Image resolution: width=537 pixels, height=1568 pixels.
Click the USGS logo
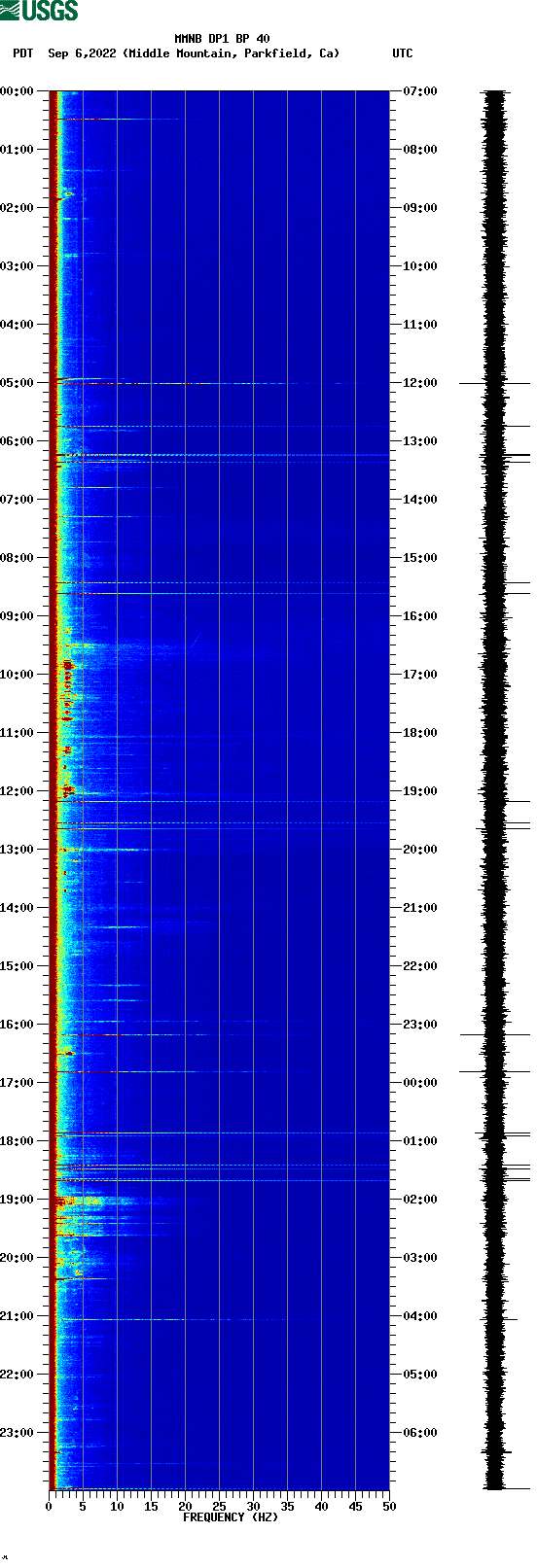pos(39,11)
